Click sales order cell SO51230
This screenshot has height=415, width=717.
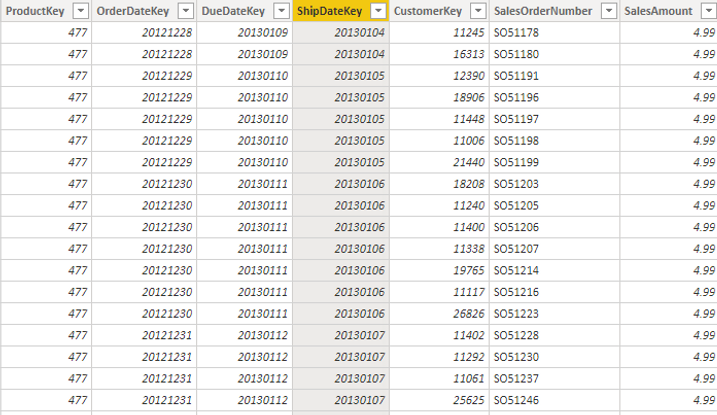(554, 357)
